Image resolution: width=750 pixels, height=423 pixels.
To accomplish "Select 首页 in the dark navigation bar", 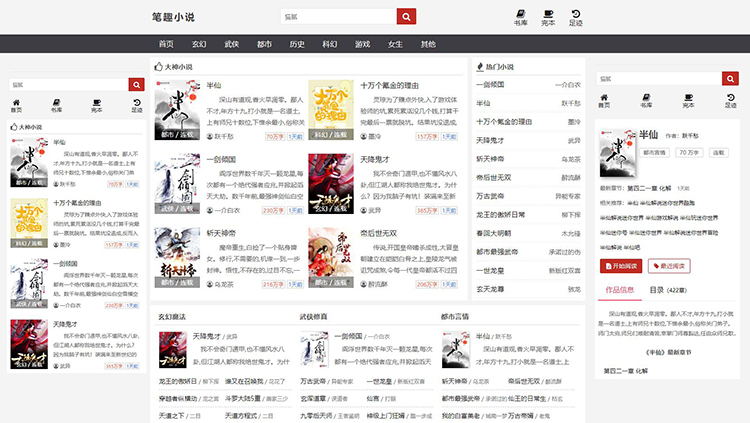I will pyautogui.click(x=166, y=44).
